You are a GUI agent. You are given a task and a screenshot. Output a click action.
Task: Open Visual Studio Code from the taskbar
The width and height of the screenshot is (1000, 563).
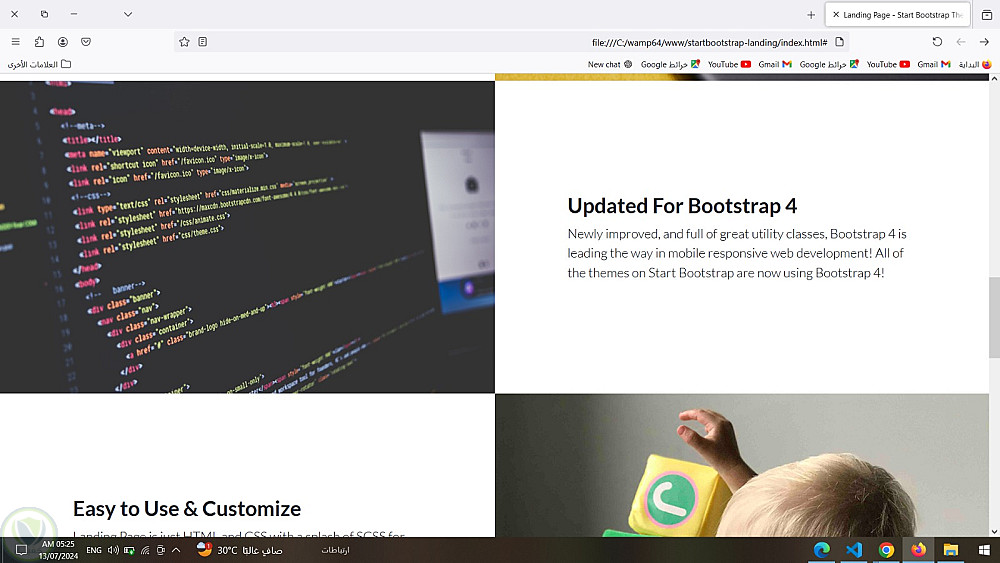tap(854, 550)
